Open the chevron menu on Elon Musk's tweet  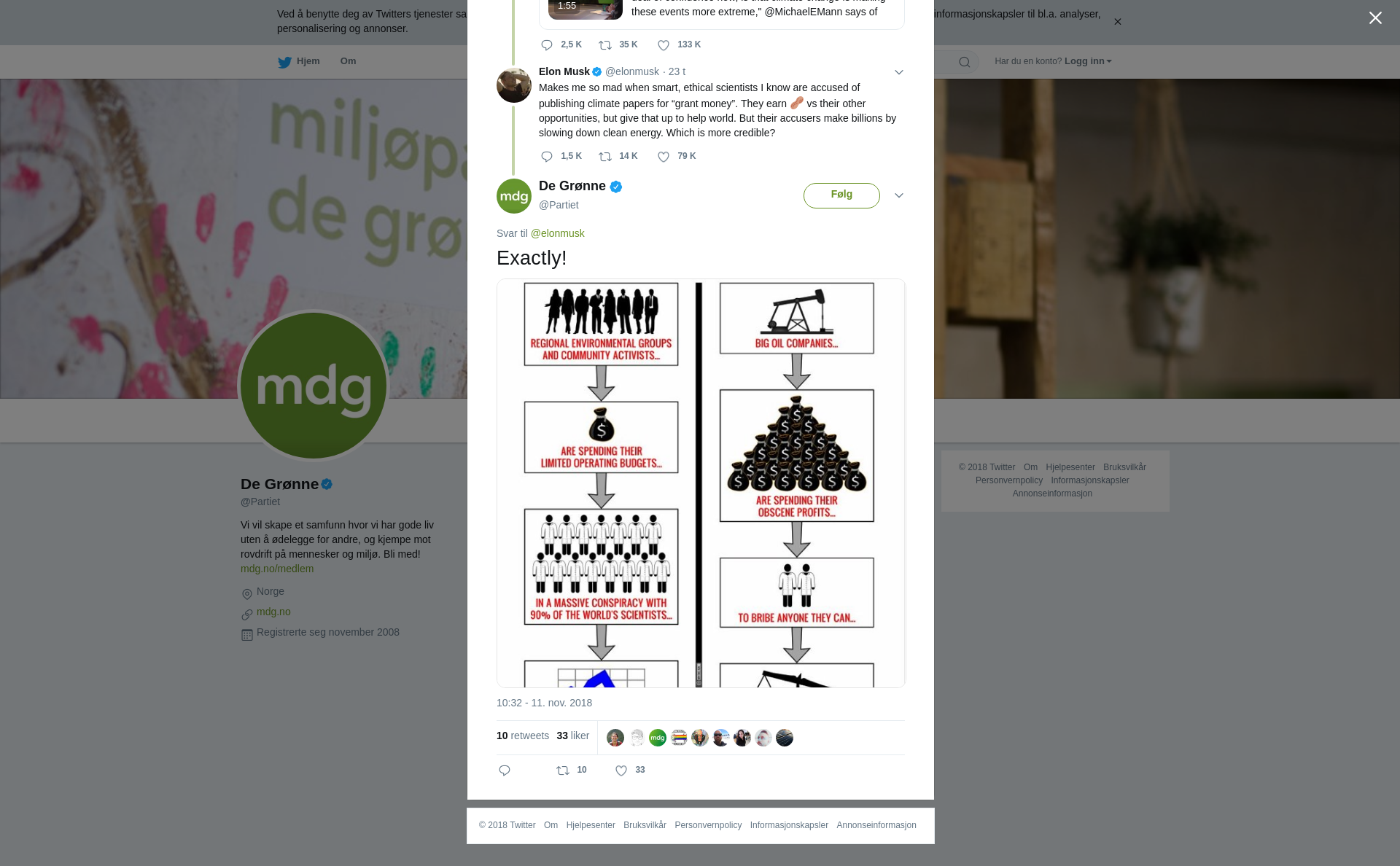pos(899,72)
